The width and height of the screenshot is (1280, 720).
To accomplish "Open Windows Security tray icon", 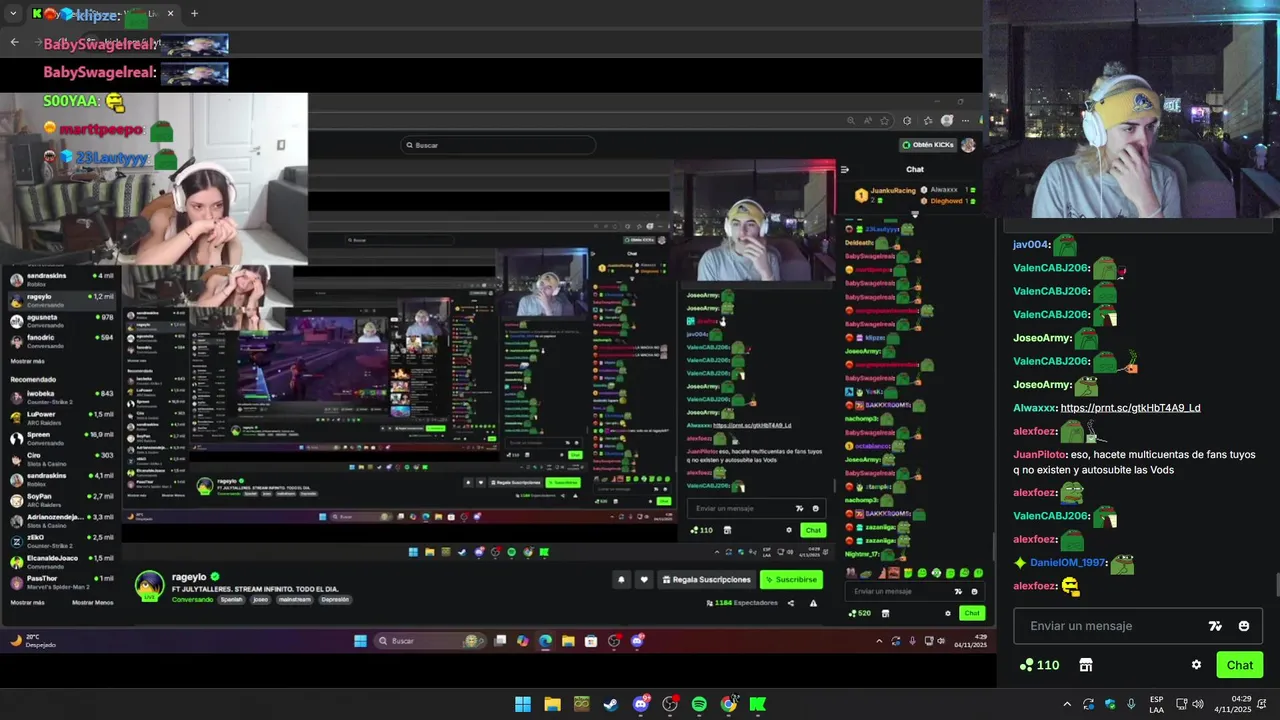I will point(1110,704).
